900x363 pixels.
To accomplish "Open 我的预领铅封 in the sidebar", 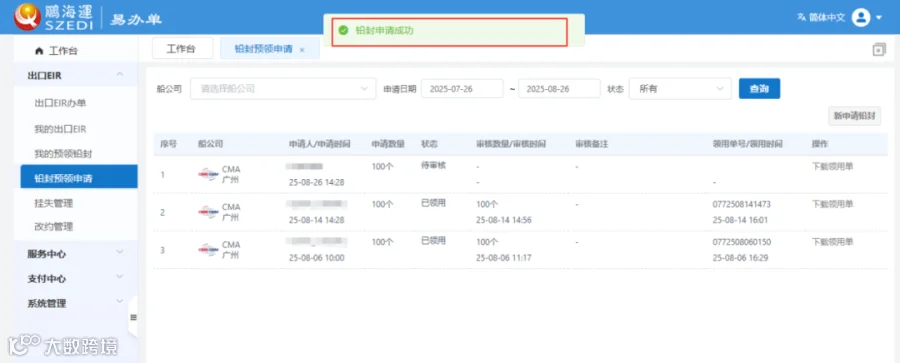I will 63,153.
